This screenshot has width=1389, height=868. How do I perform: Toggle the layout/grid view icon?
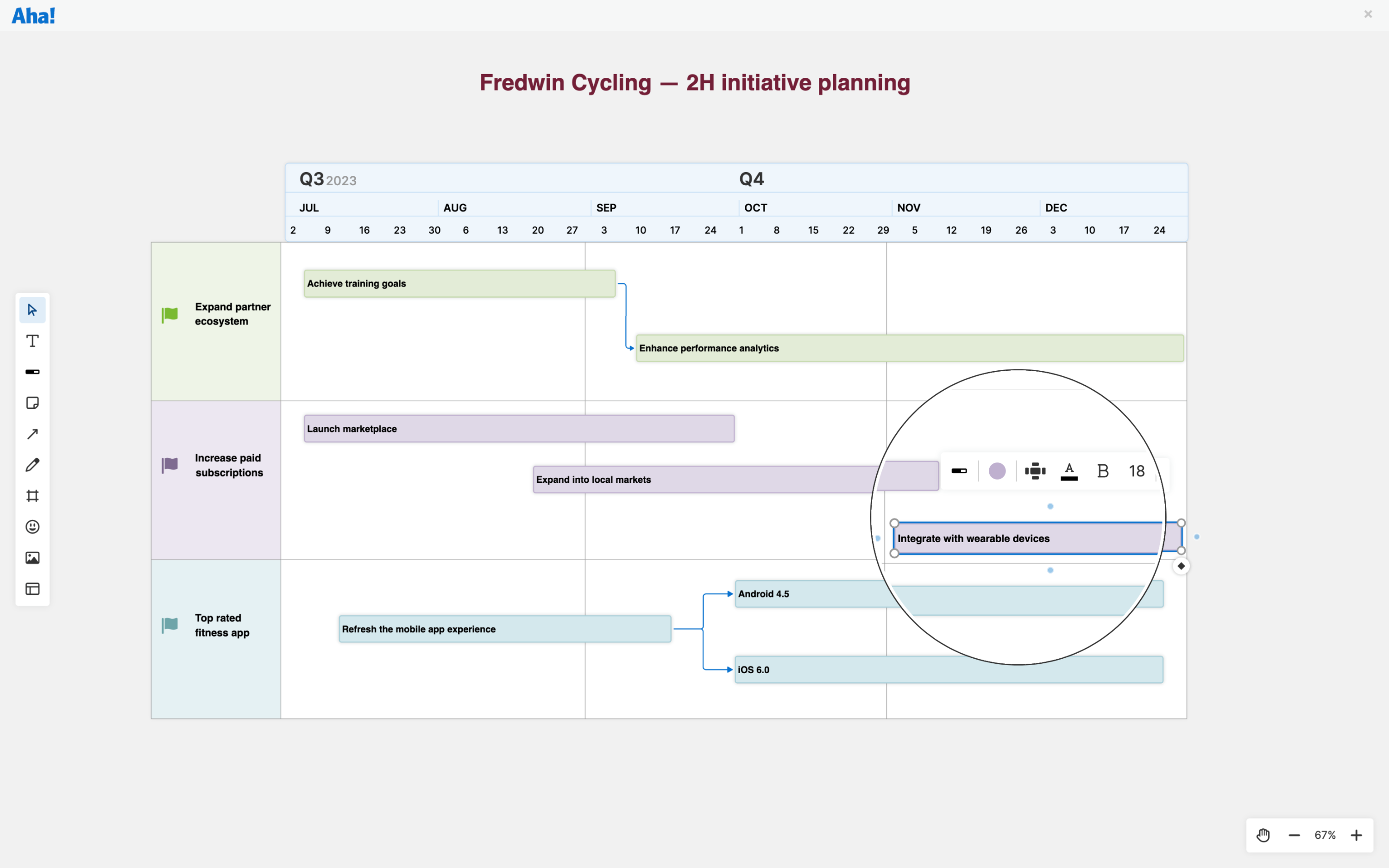point(33,588)
